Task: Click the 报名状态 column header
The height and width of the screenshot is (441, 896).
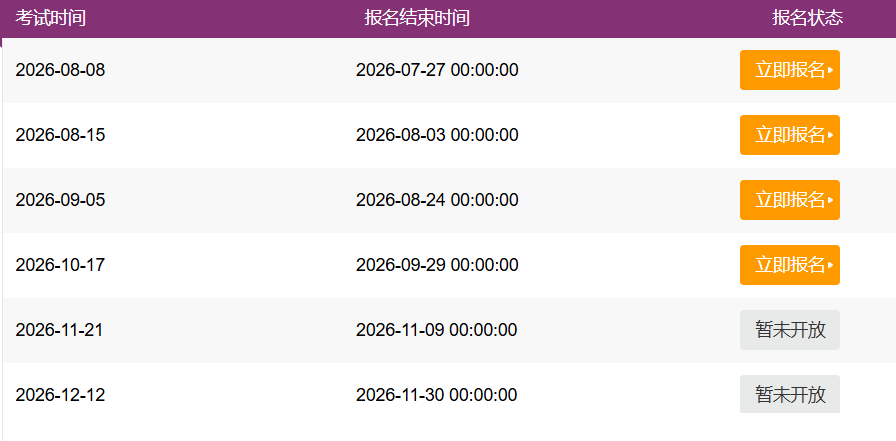Action: pyautogui.click(x=807, y=18)
